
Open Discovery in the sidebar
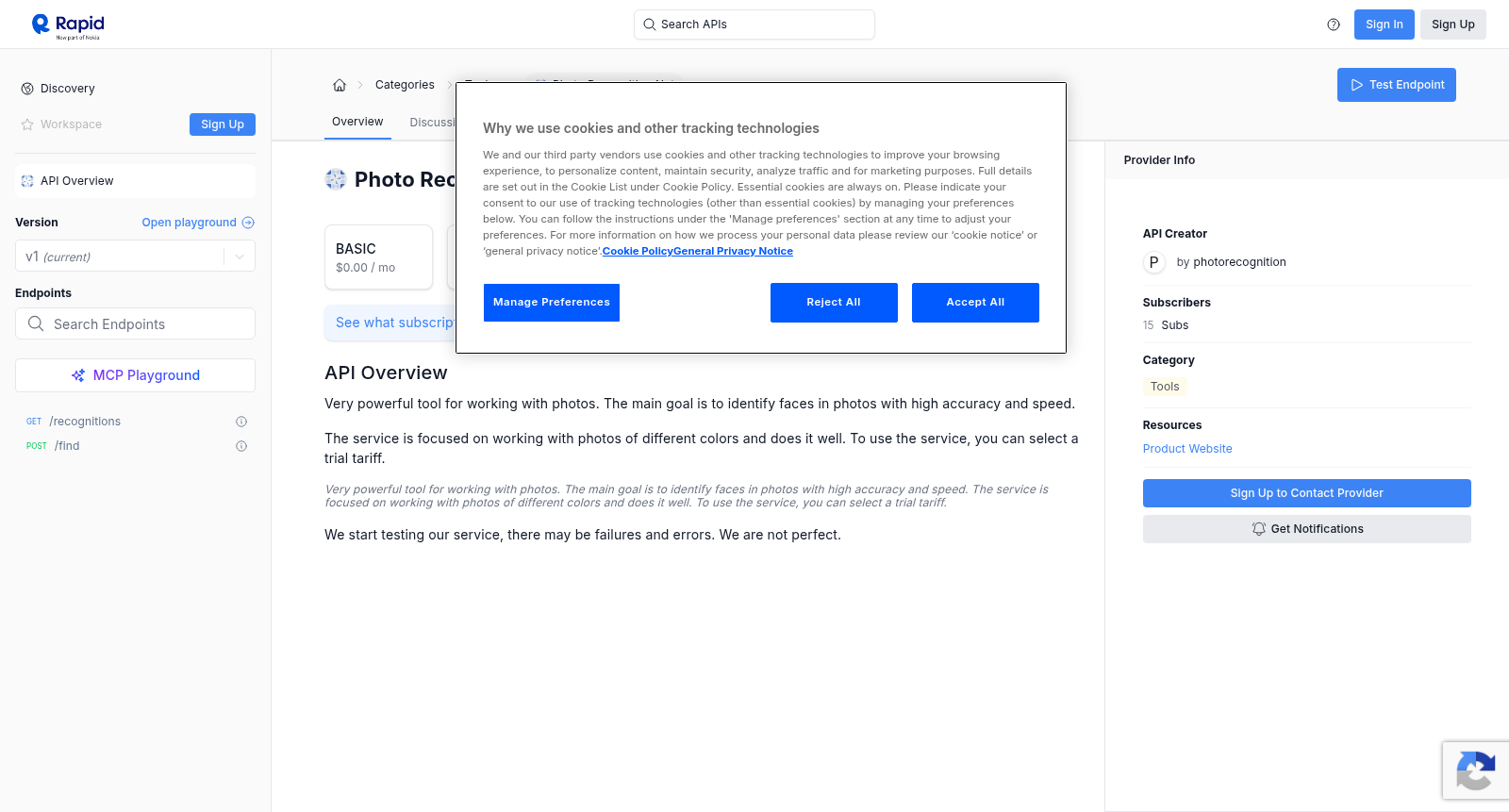coord(67,89)
